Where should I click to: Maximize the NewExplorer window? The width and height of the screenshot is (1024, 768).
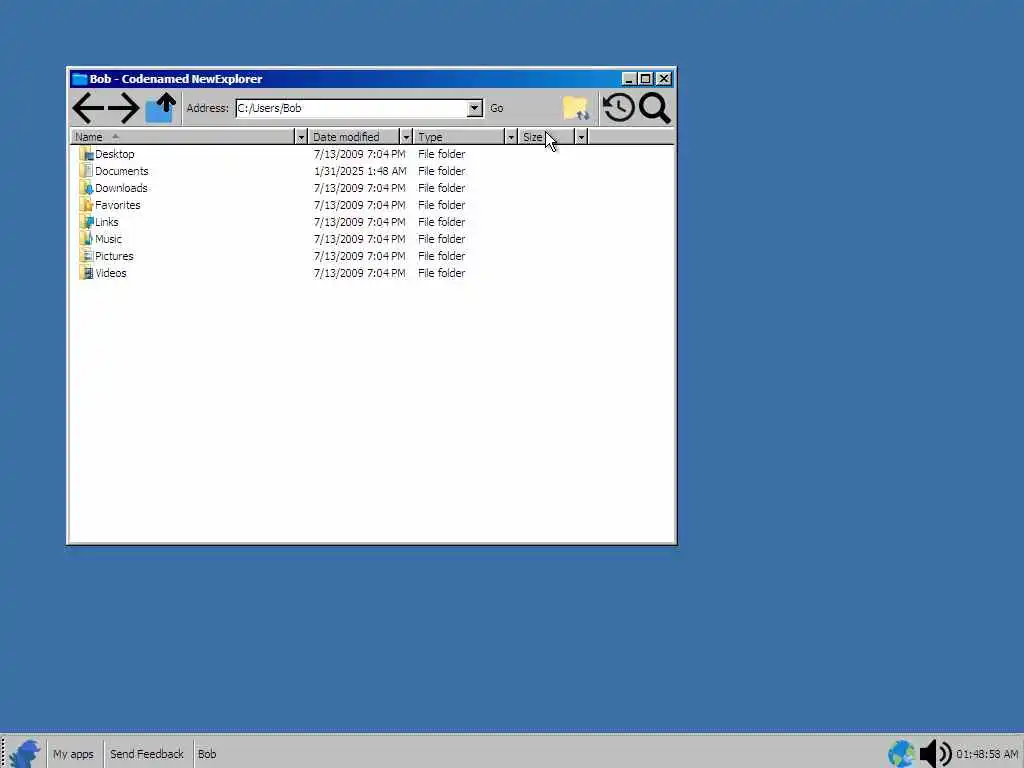646,79
